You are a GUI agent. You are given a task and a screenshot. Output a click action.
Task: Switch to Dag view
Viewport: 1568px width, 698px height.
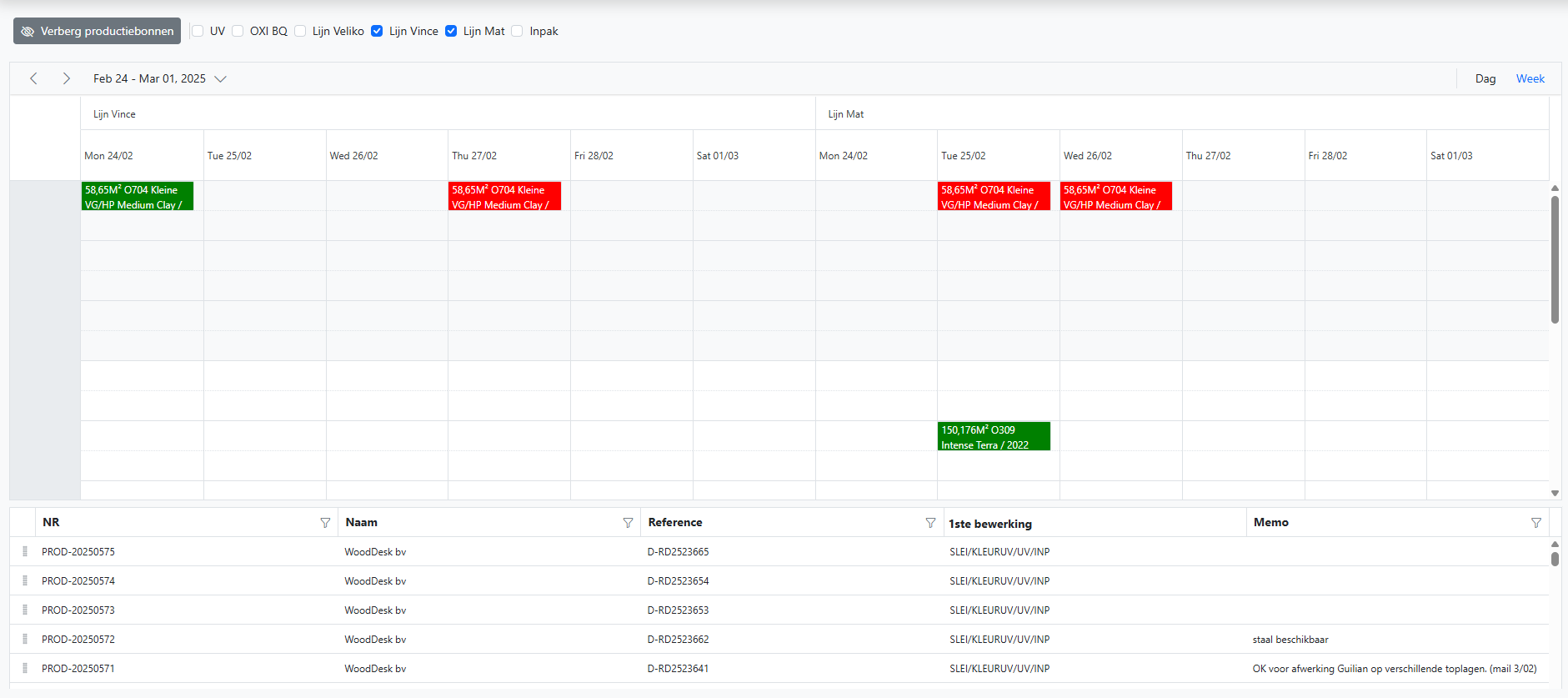point(1485,78)
